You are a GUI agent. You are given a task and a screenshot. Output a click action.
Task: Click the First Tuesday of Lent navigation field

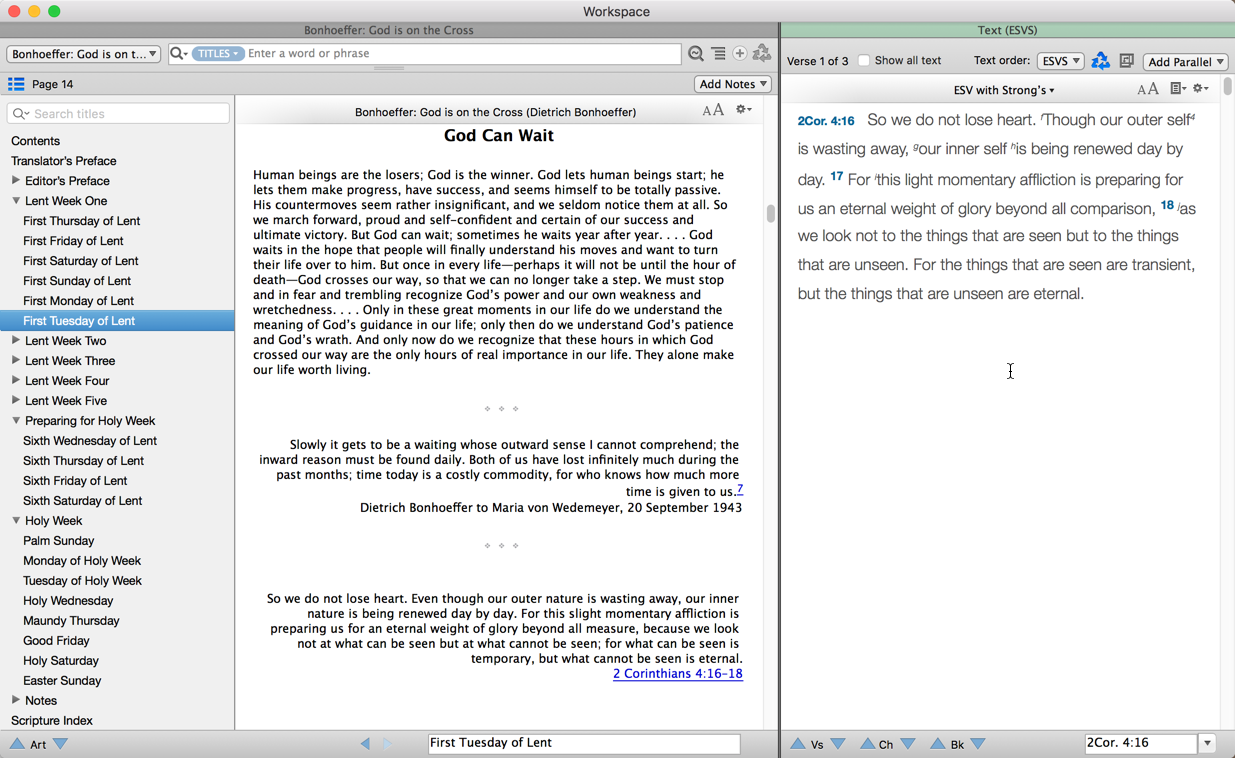pyautogui.click(x=584, y=743)
